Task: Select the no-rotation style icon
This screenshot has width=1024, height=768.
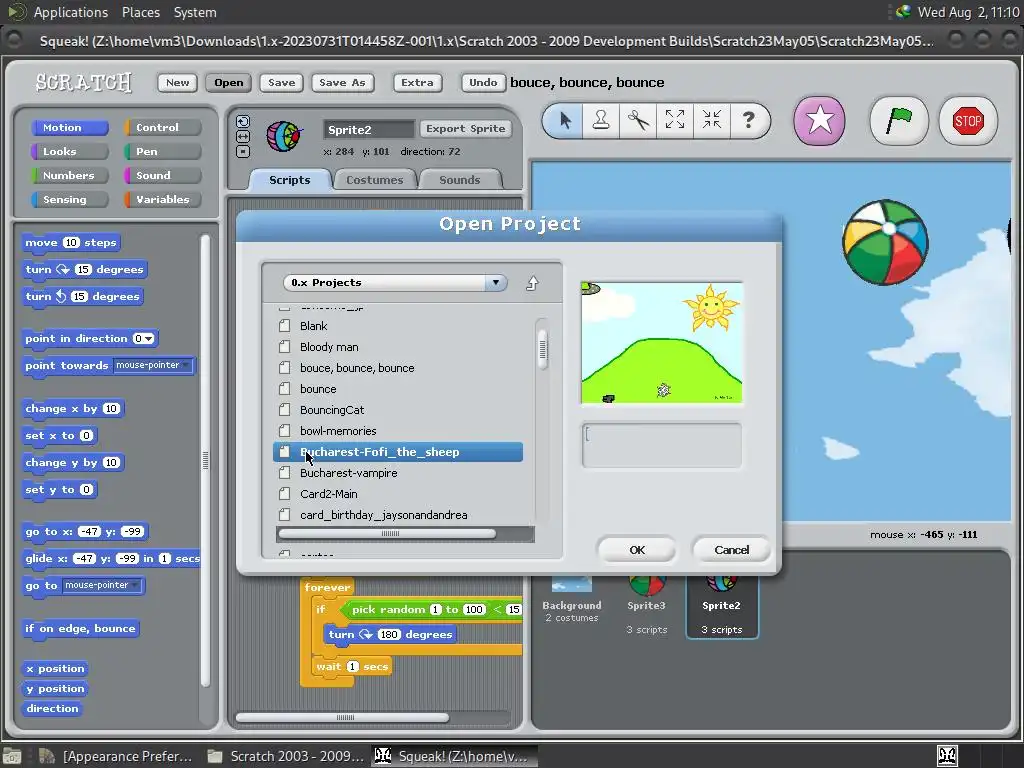Action: tap(242, 152)
